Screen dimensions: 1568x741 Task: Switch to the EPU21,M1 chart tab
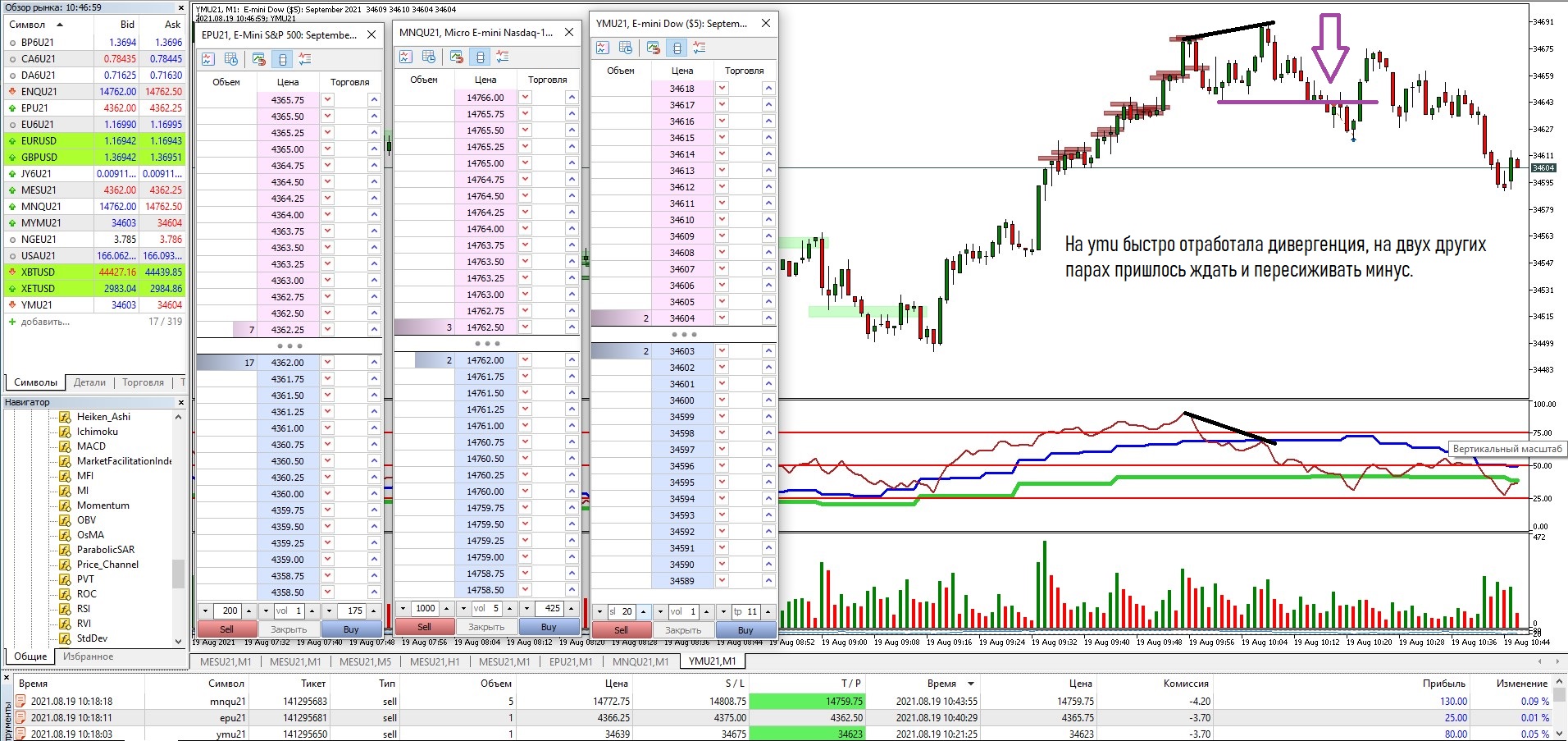pyautogui.click(x=571, y=661)
